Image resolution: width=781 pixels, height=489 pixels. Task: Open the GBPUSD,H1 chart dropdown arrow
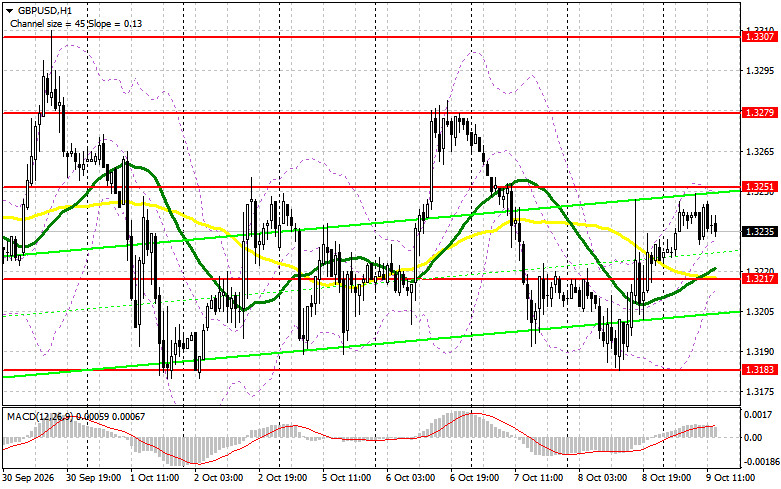(9, 10)
